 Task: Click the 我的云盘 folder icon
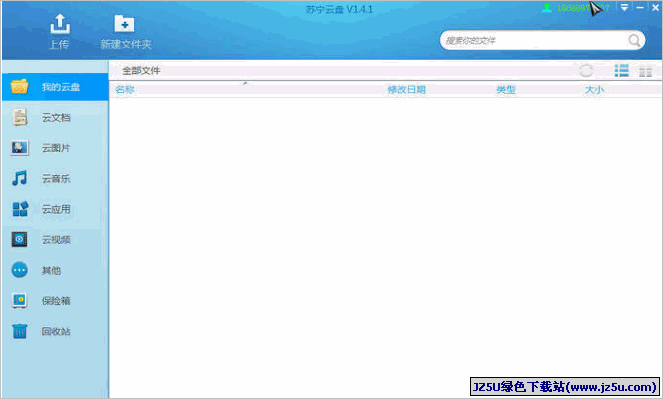click(x=19, y=87)
